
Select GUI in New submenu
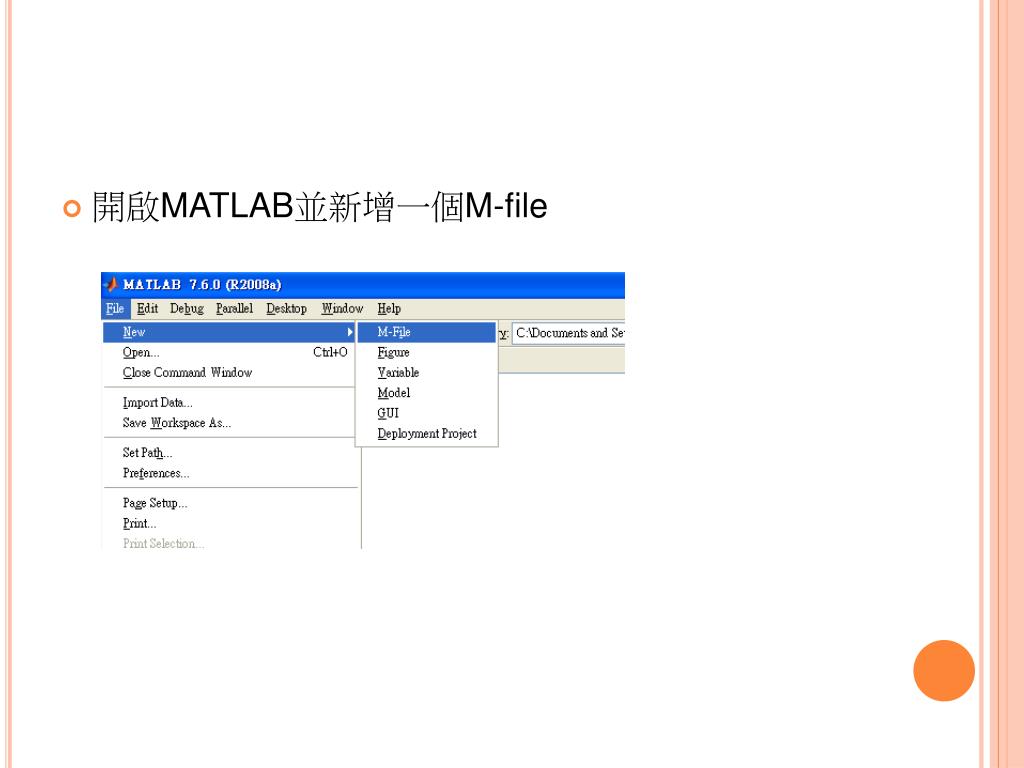pyautogui.click(x=427, y=413)
